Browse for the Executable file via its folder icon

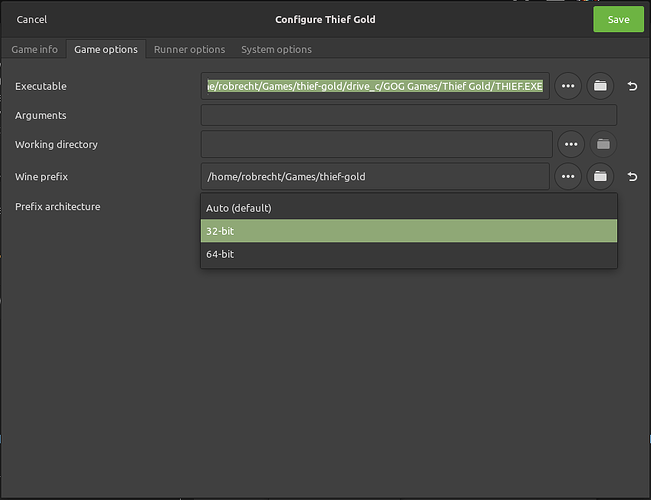tap(600, 86)
